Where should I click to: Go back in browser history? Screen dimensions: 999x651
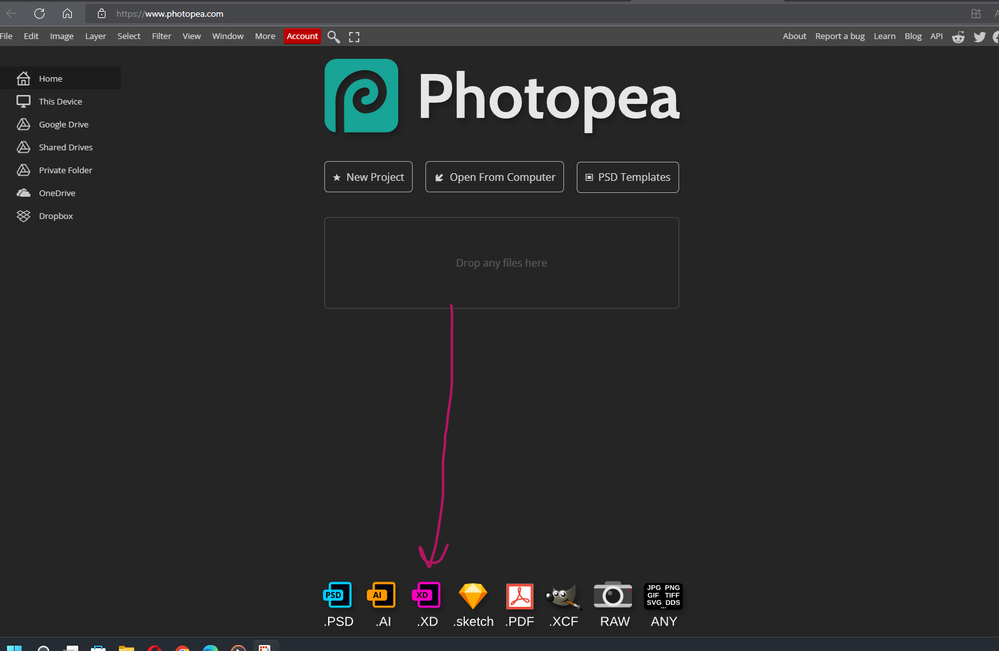point(11,13)
